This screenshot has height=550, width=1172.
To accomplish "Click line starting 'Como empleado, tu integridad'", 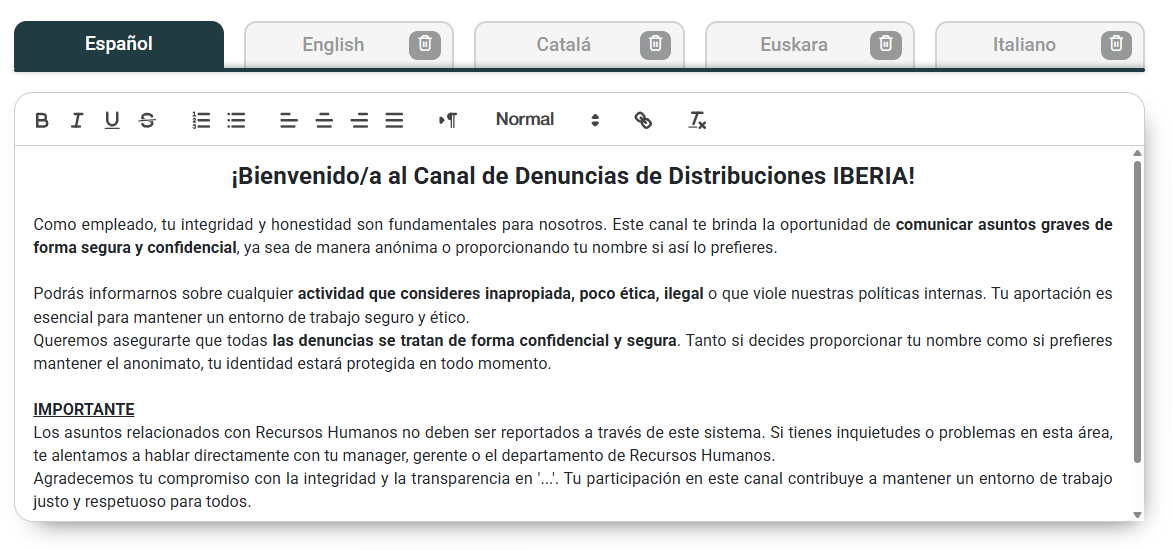I will click(573, 224).
